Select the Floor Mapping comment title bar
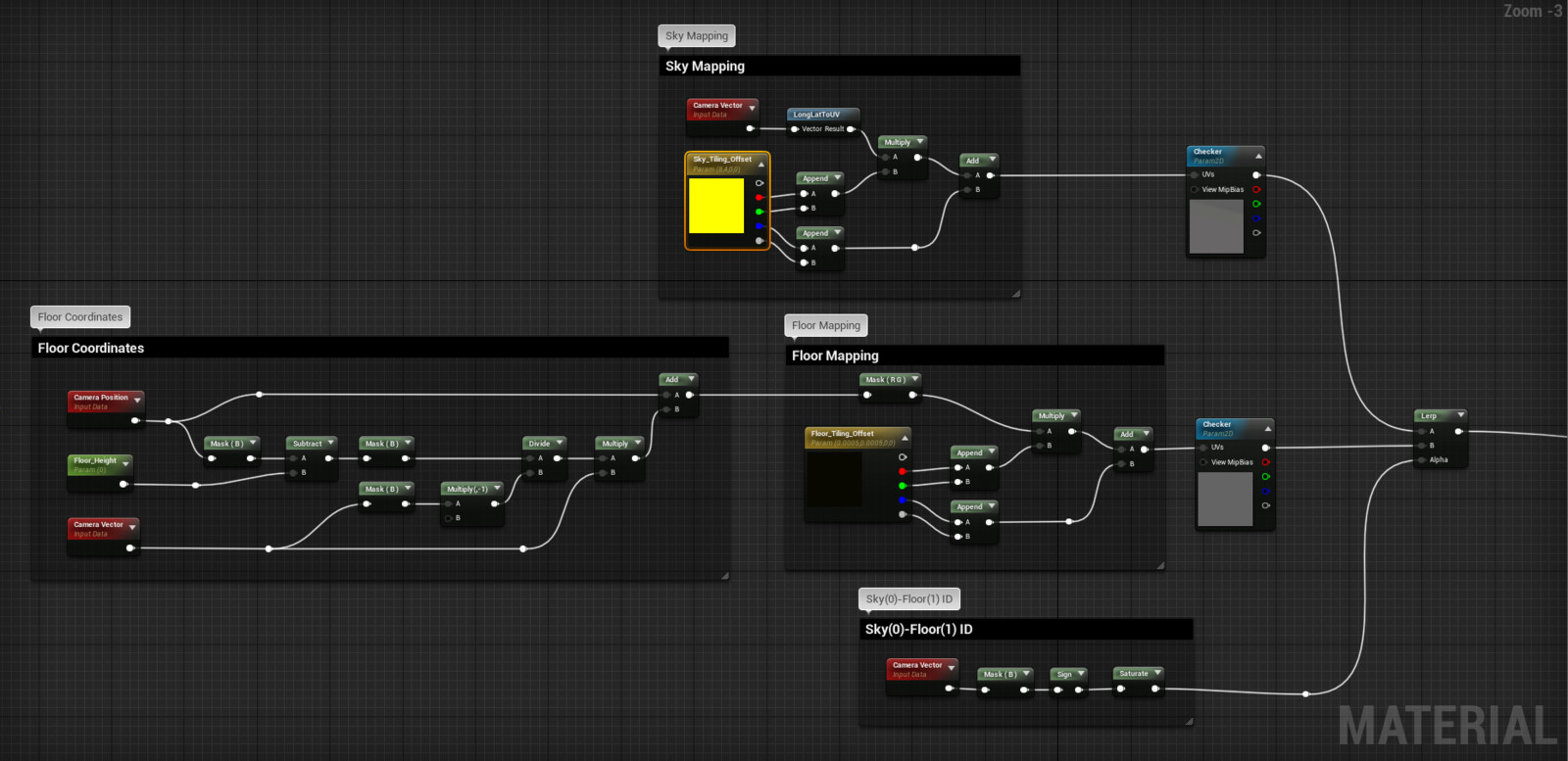Viewport: 1568px width, 761px height. pos(974,356)
